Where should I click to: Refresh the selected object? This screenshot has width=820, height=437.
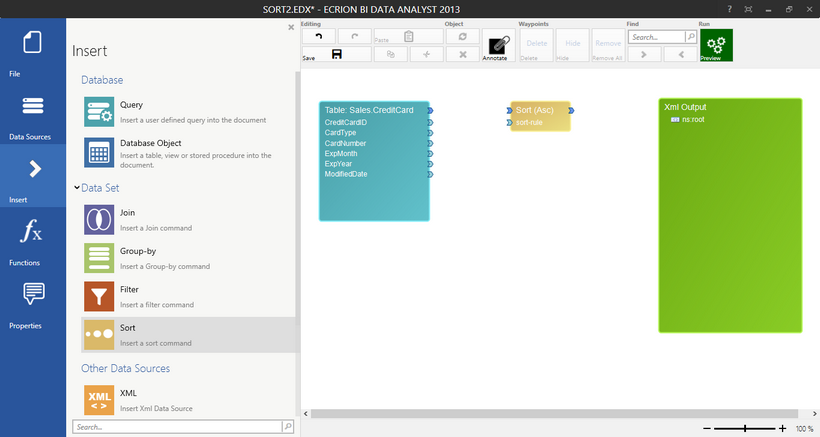coord(463,36)
